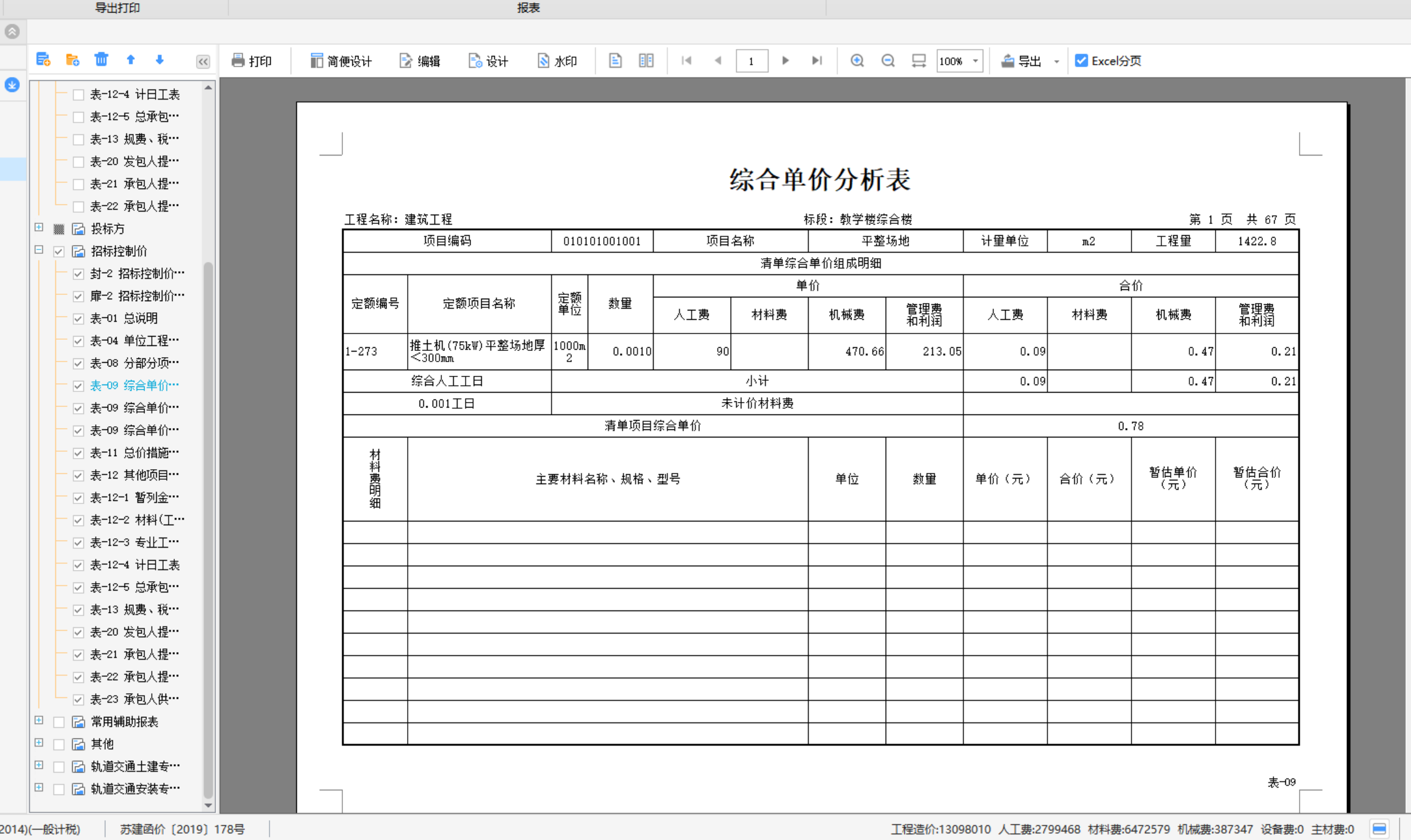Click the new report icon in sidebar toolbar
This screenshot has height=840, width=1411.
tap(43, 60)
